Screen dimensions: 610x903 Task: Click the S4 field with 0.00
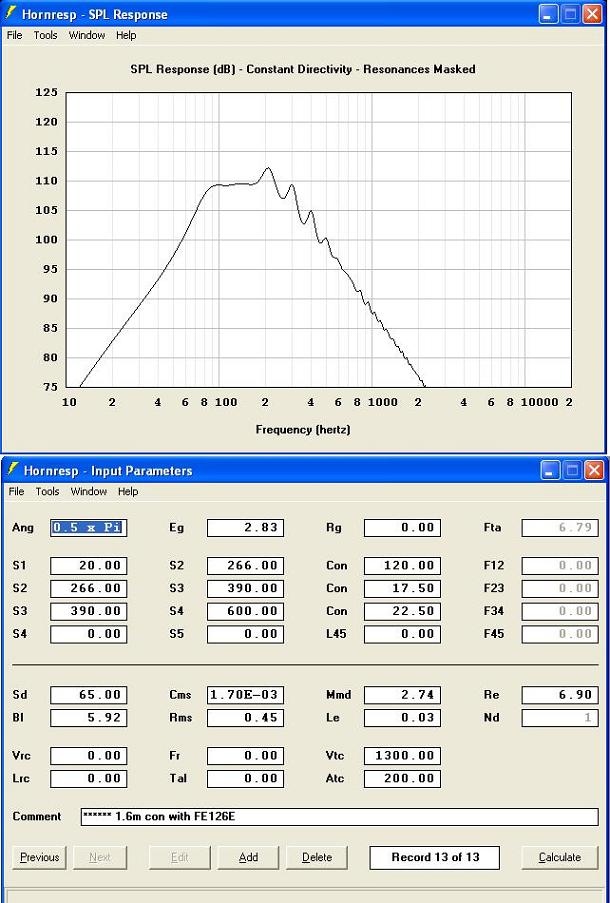[89, 634]
